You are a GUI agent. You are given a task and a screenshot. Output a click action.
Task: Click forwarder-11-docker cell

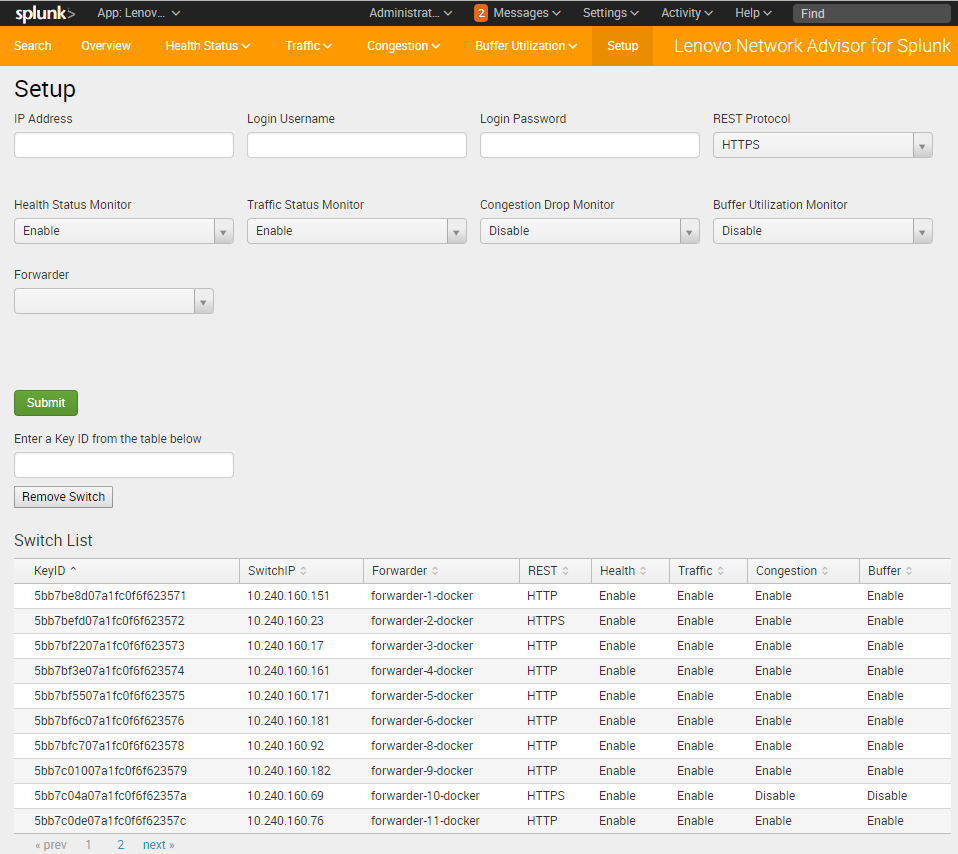425,821
